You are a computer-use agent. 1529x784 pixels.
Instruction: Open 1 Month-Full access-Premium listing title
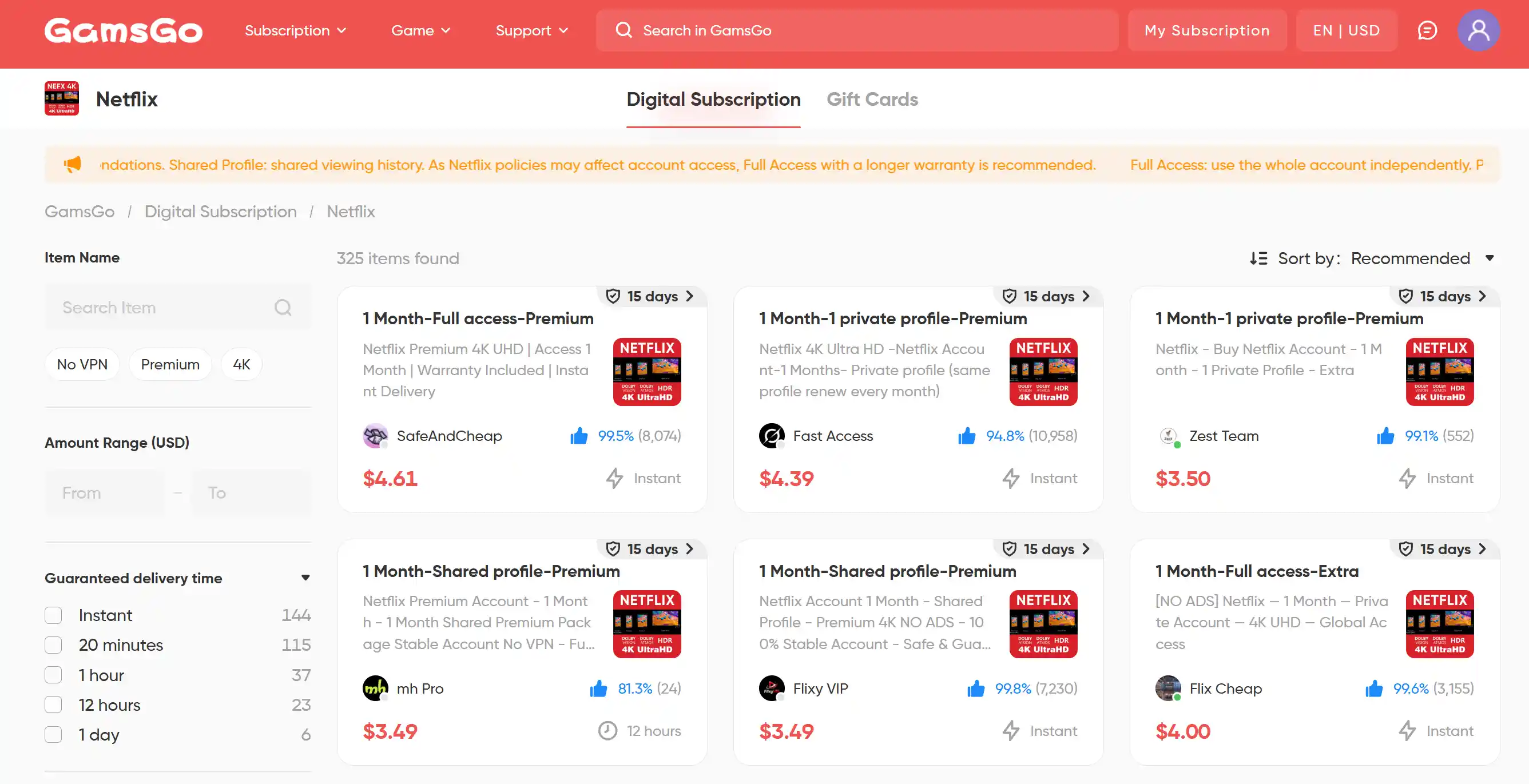(x=478, y=319)
